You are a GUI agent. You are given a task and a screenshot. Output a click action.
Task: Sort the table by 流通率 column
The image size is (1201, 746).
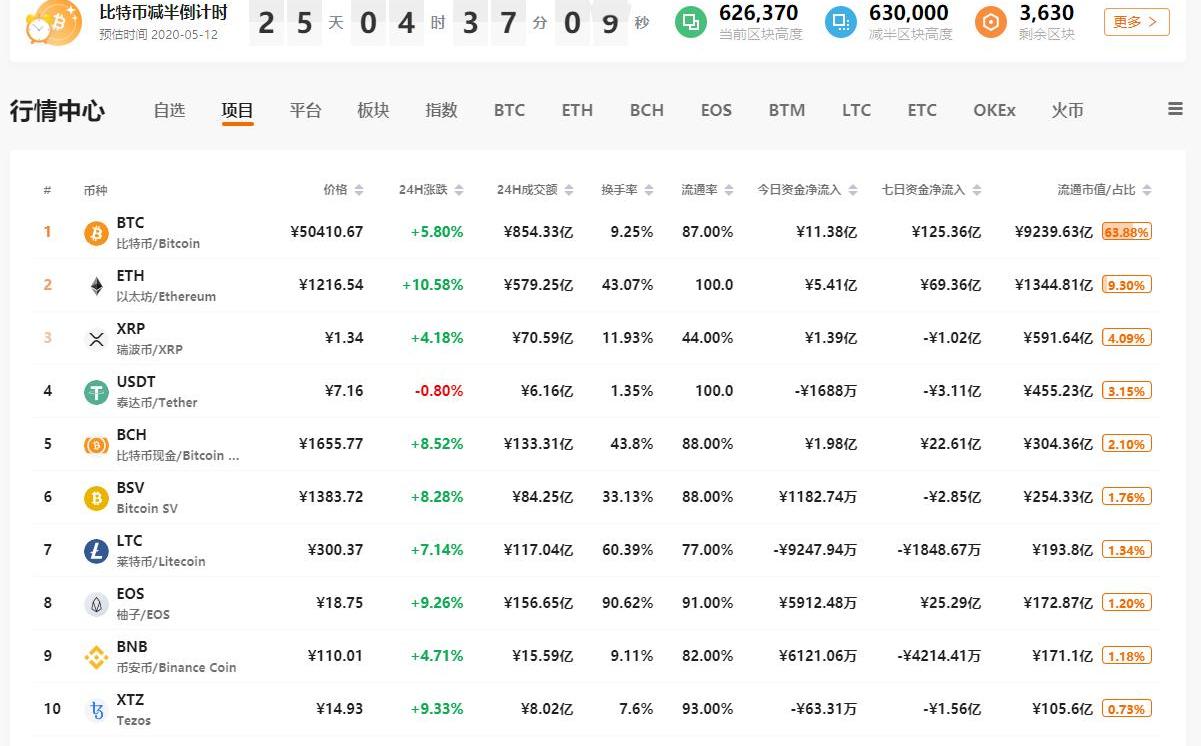tap(707, 190)
